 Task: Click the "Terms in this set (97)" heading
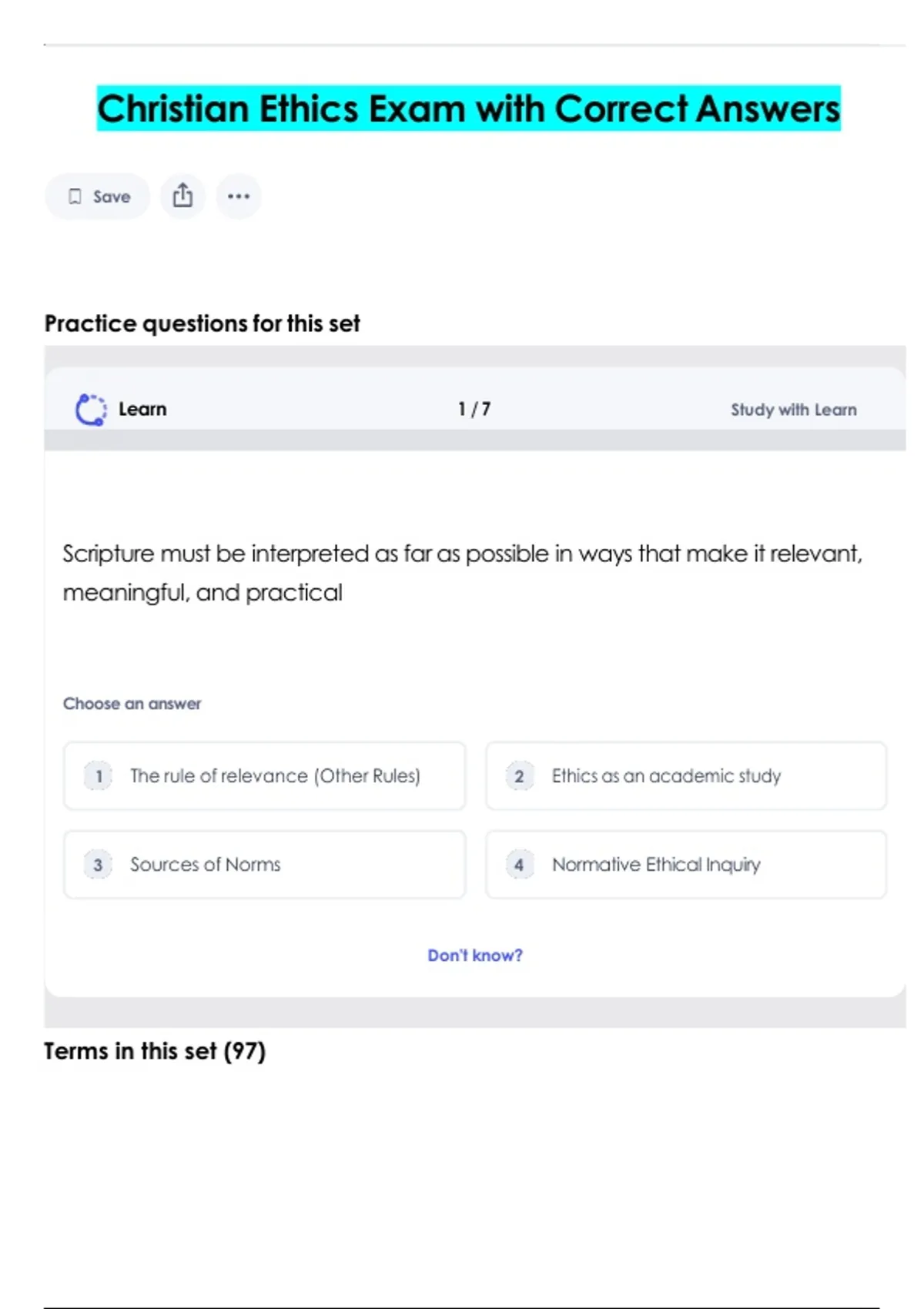[x=155, y=1051]
